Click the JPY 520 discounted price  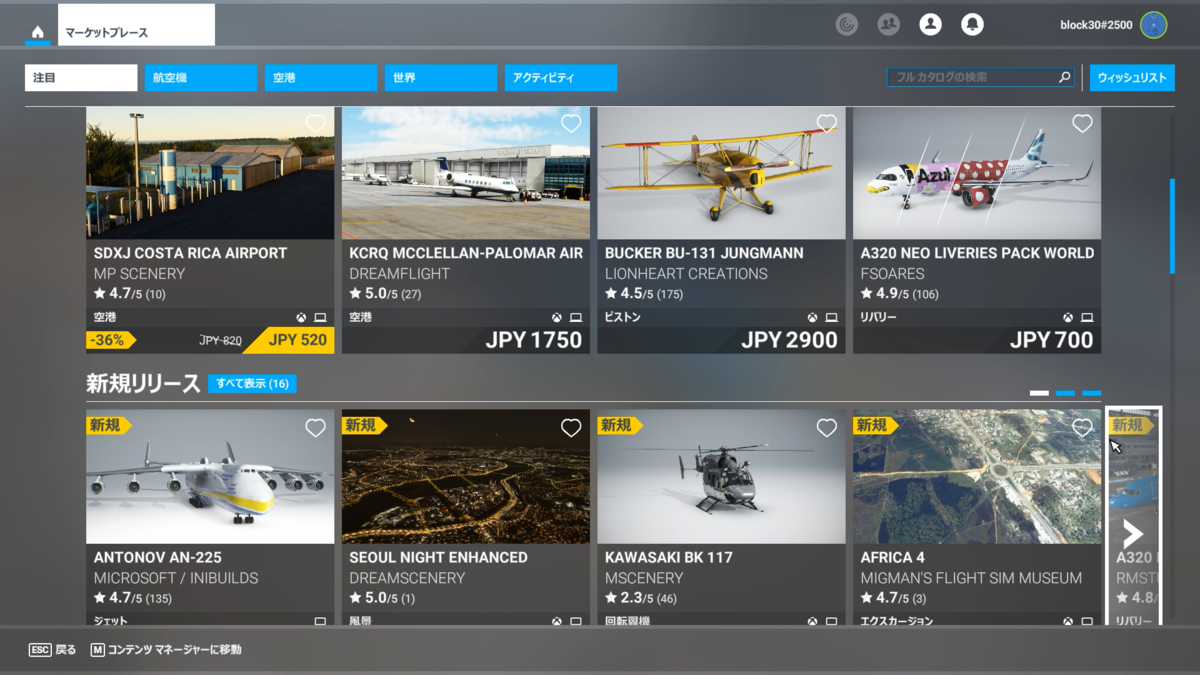(297, 340)
